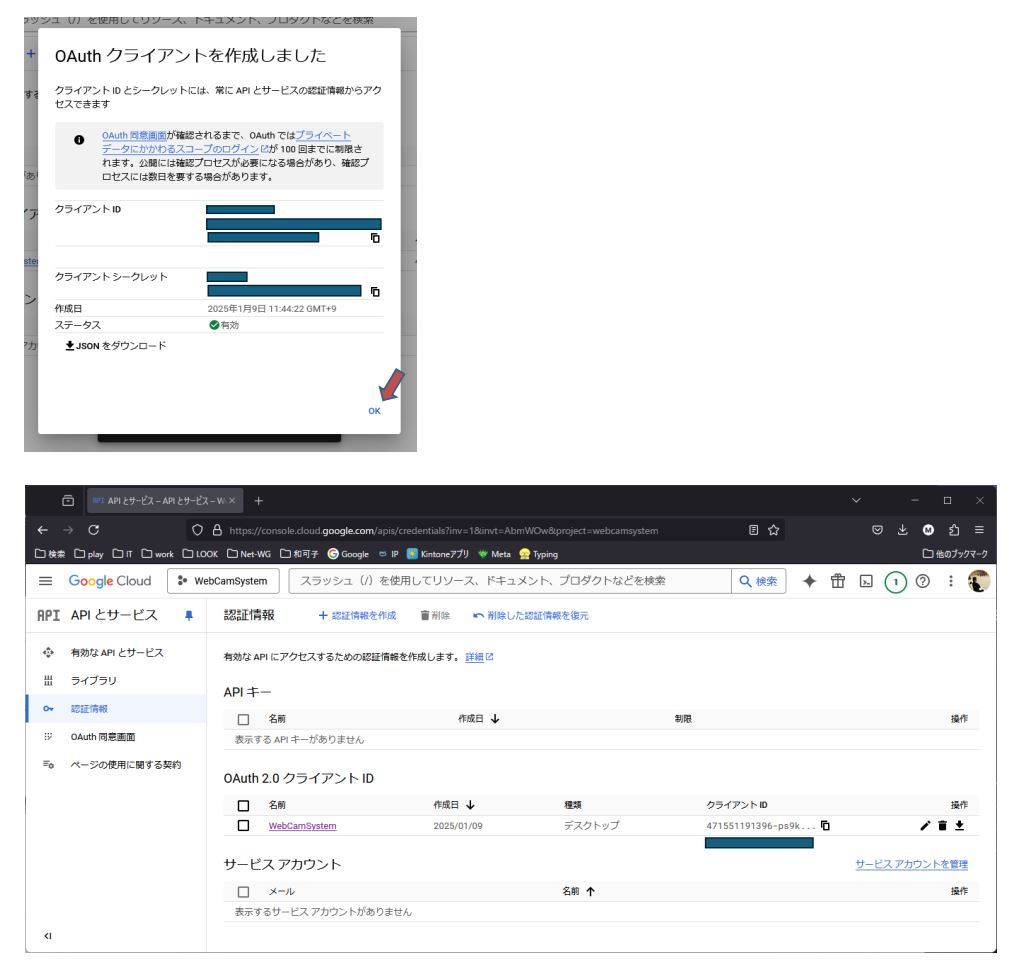Image resolution: width=1024 pixels, height=973 pixels.
Task: Check the API キー header checkbox
Action: pyautogui.click(x=244, y=719)
